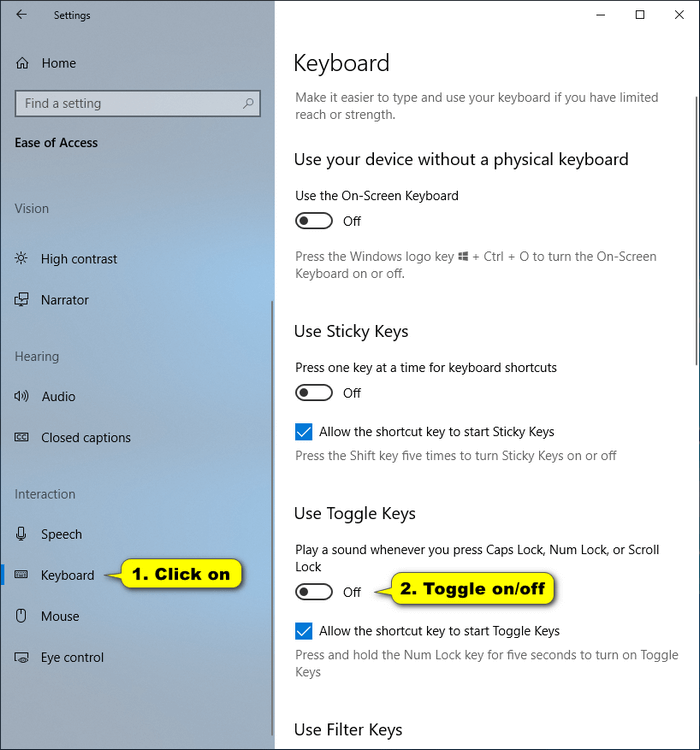700x750 pixels.
Task: Click the right pane vertical scrollbar
Action: (x=697, y=232)
